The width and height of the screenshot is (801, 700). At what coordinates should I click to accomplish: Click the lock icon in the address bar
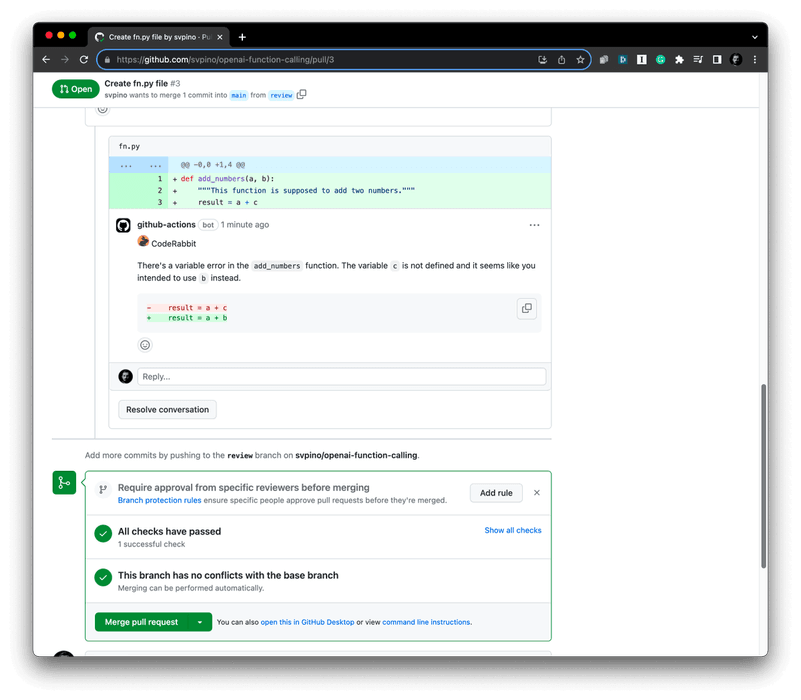(x=107, y=60)
